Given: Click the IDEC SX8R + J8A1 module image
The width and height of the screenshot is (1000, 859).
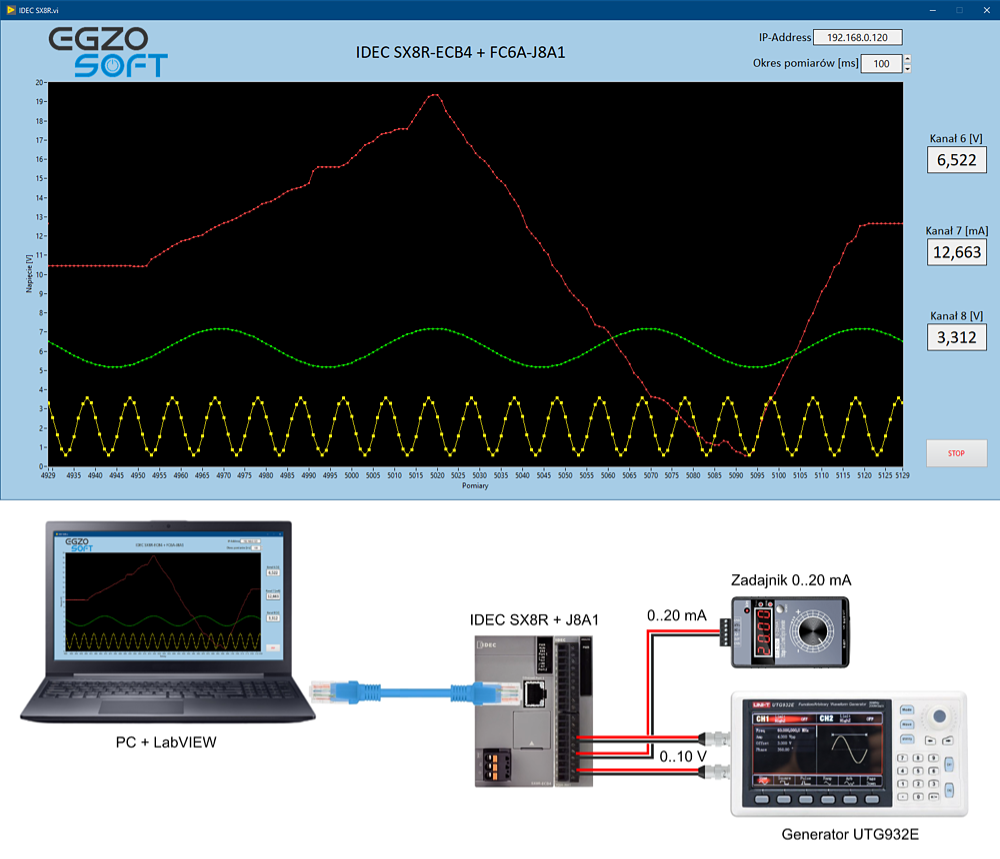Looking at the screenshot, I should coord(534,711).
